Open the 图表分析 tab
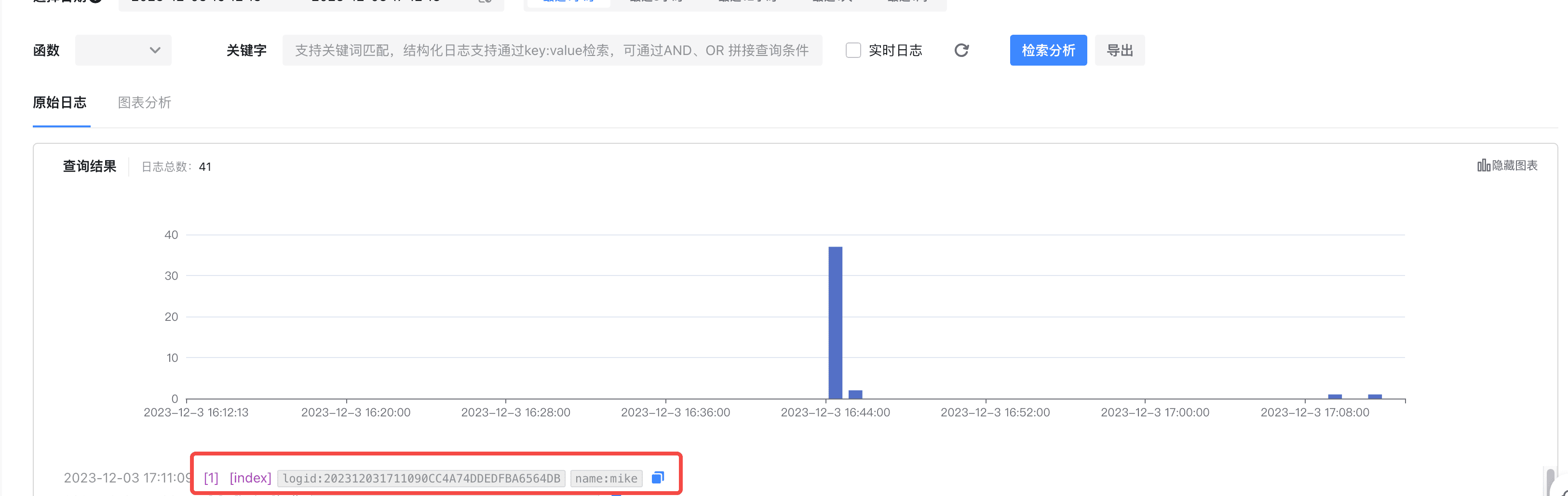The image size is (1568, 496). click(x=144, y=102)
